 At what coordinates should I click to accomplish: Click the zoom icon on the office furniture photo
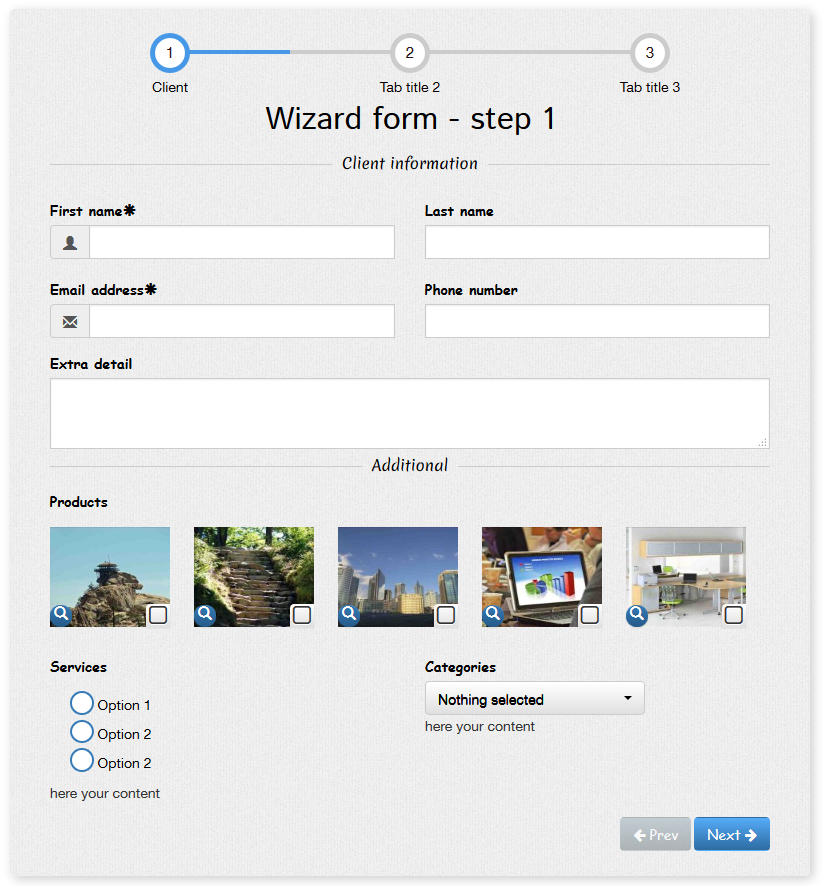click(x=637, y=613)
